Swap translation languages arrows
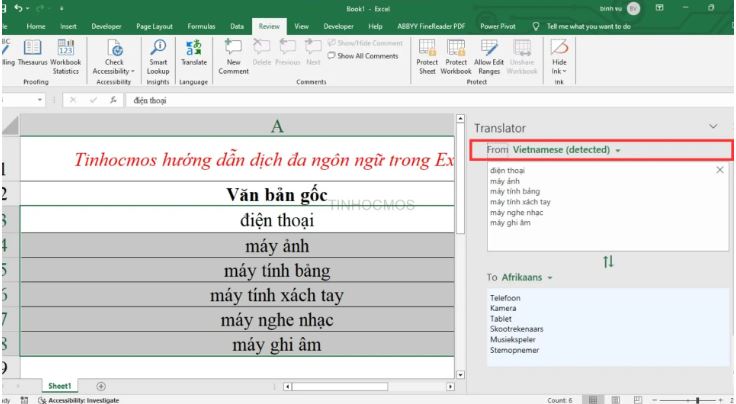 pyautogui.click(x=608, y=261)
